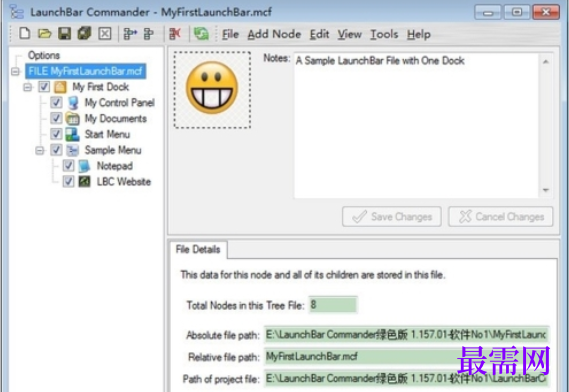Click the New file toolbar icon
Image resolution: width=569 pixels, height=392 pixels.
[24, 33]
